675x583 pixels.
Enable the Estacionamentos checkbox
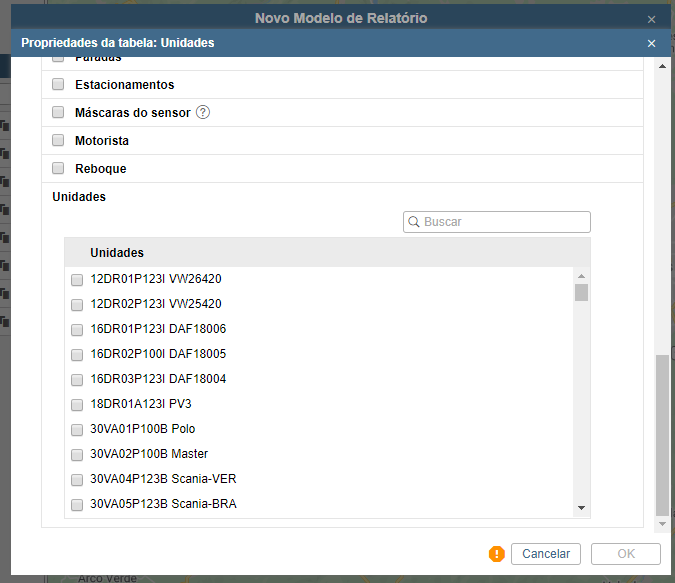(58, 85)
